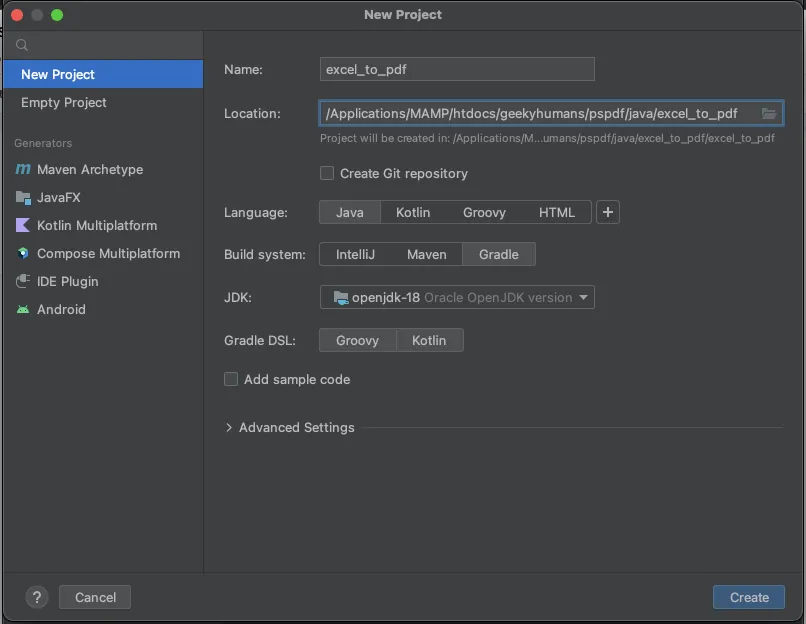Select the Maven Archetype generator

(x=85, y=169)
